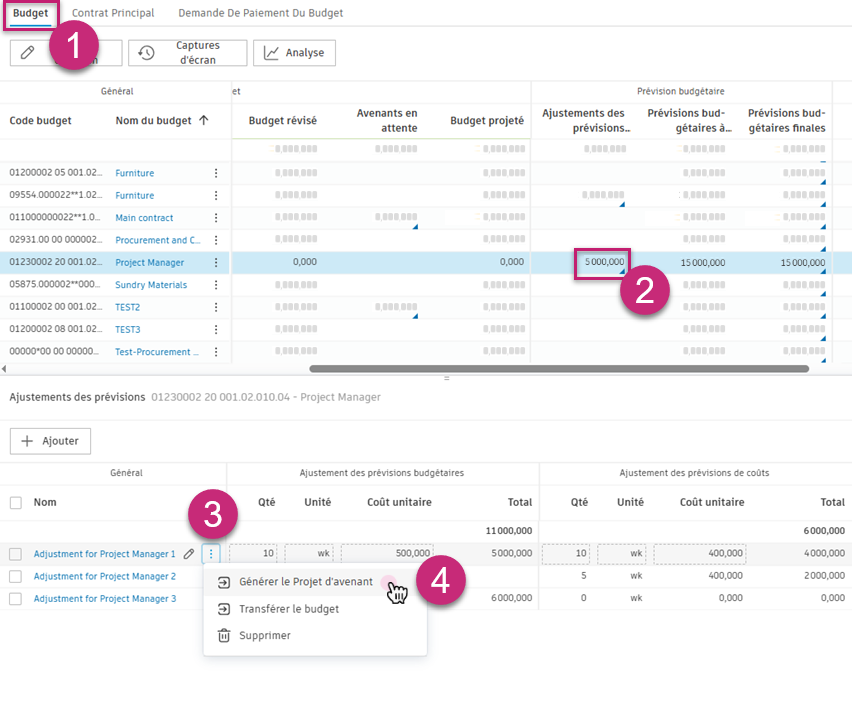Open the TEST3 budget link
This screenshot has width=852, height=702.
[x=128, y=329]
